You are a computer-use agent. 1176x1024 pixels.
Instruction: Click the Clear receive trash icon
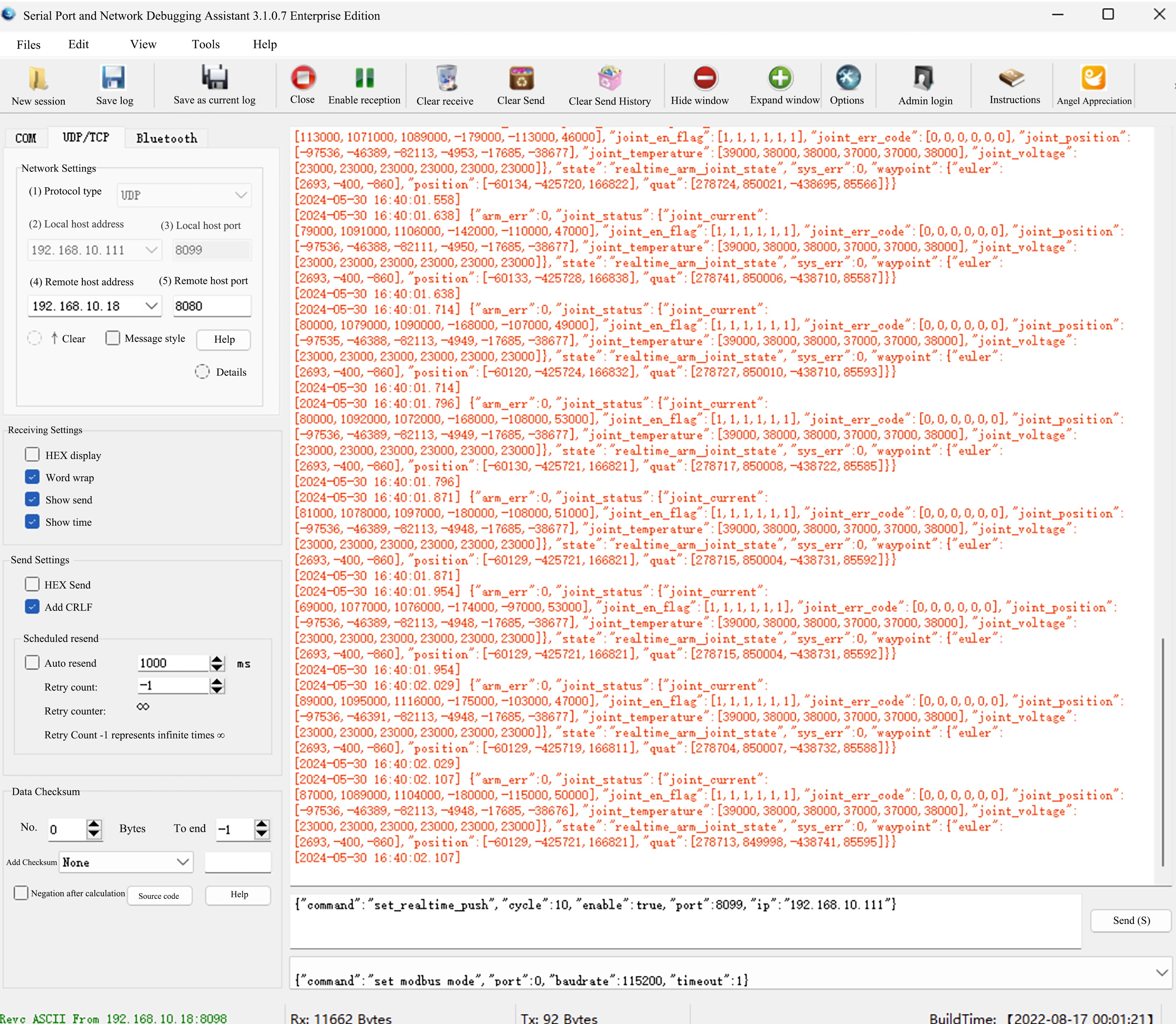pyautogui.click(x=446, y=78)
